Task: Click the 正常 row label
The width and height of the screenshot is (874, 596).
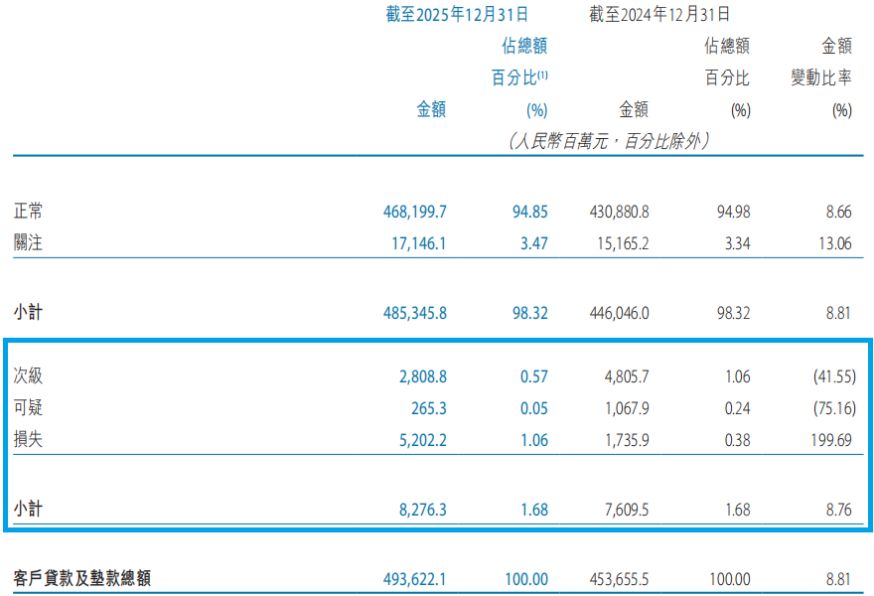Action: [28, 212]
